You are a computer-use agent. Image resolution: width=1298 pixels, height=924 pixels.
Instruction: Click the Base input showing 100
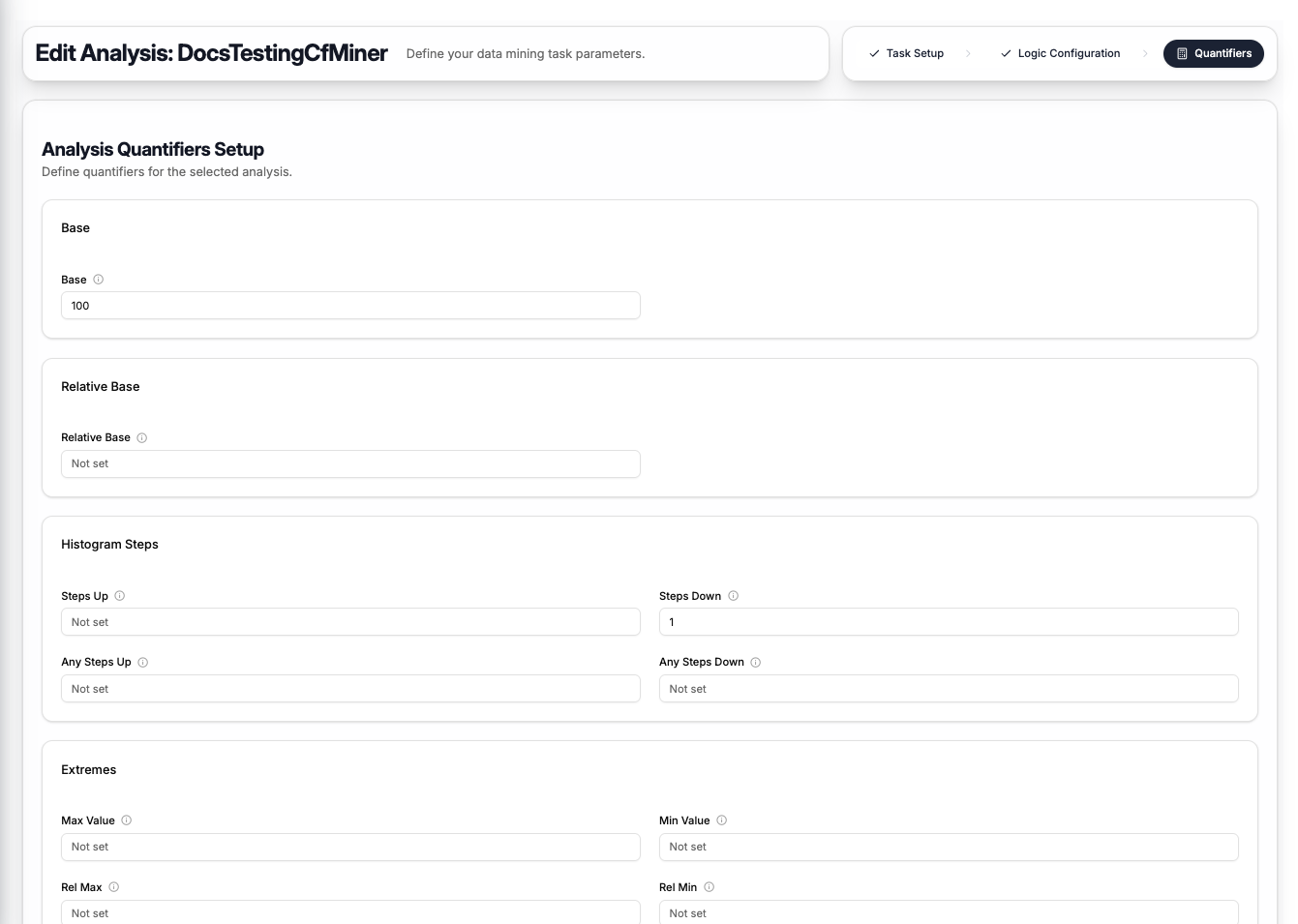350,305
